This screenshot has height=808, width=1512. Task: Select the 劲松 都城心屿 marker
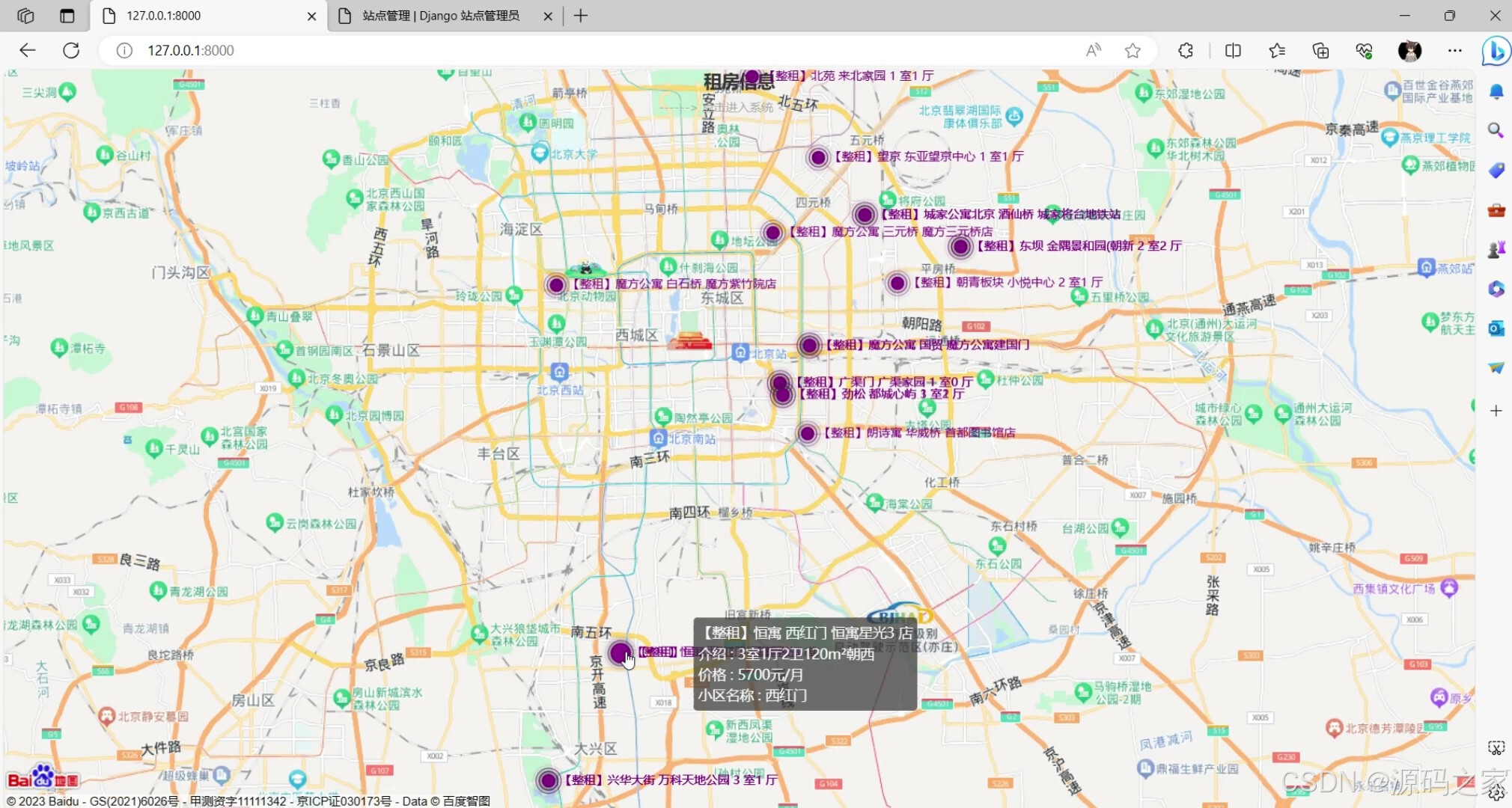click(x=783, y=396)
